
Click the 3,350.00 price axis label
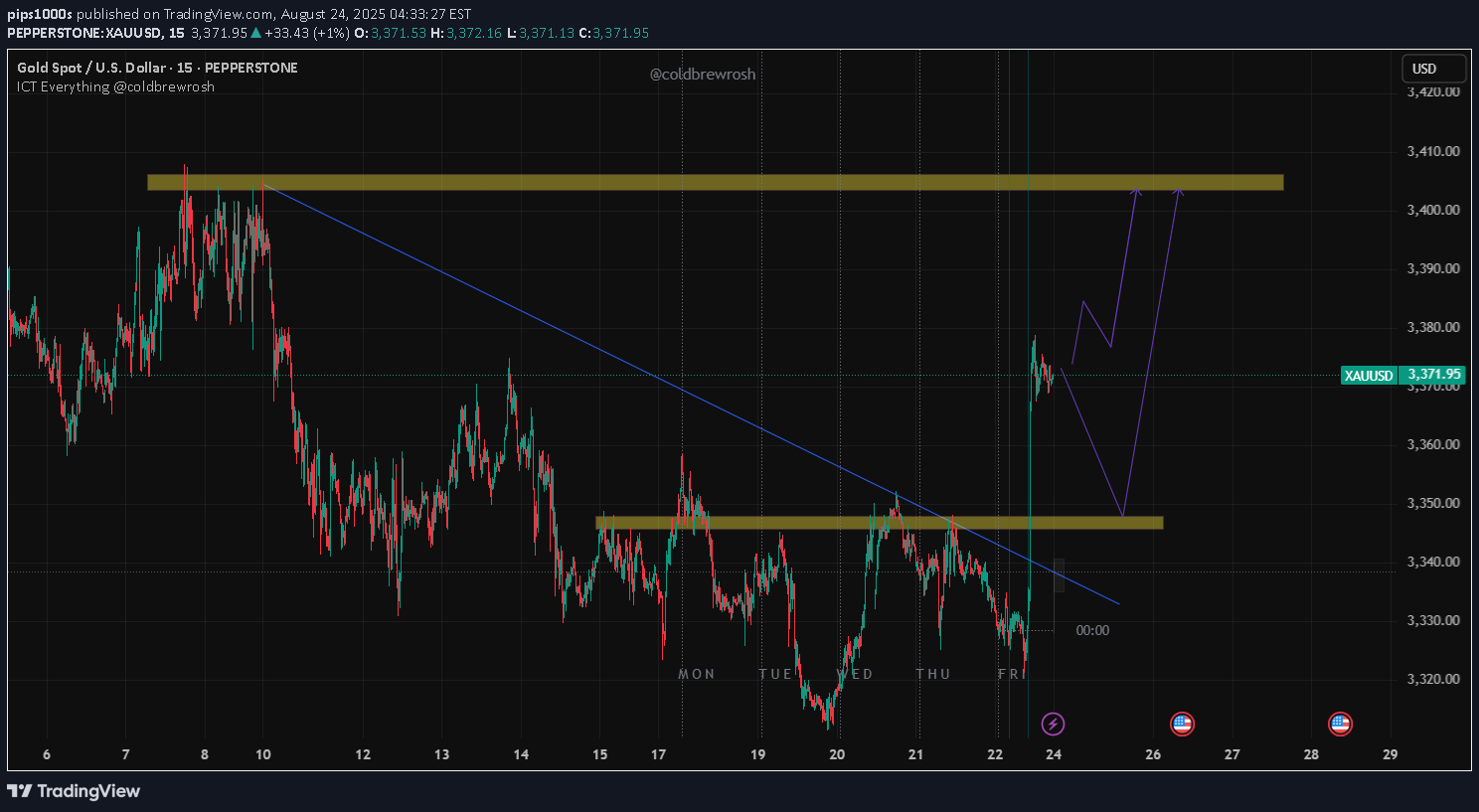[x=1433, y=503]
